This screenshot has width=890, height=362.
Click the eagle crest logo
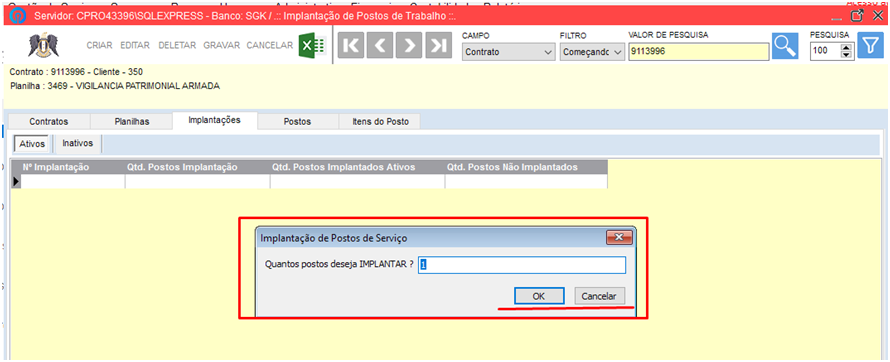[x=43, y=45]
